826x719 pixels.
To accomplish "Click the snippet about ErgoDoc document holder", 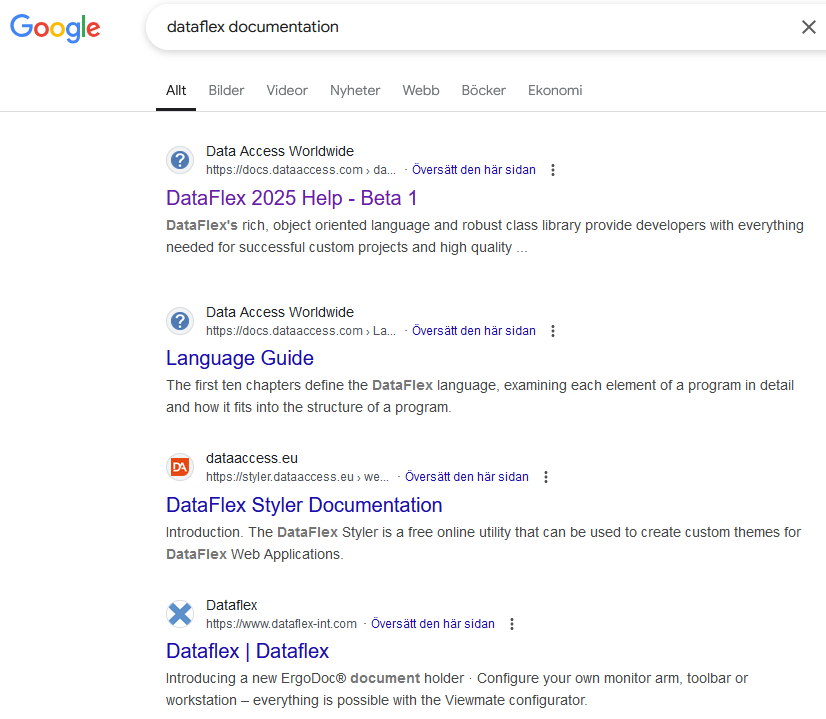I will click(x=457, y=689).
